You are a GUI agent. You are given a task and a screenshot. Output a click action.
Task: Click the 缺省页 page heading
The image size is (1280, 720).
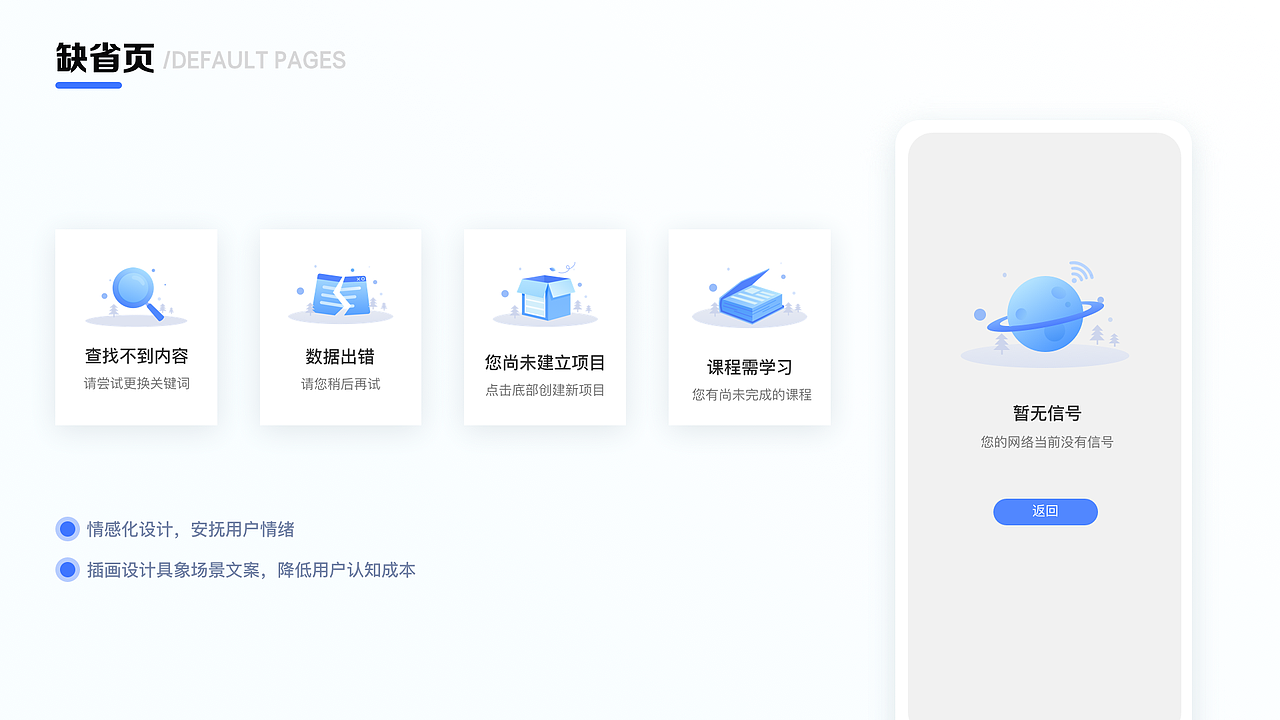(105, 59)
